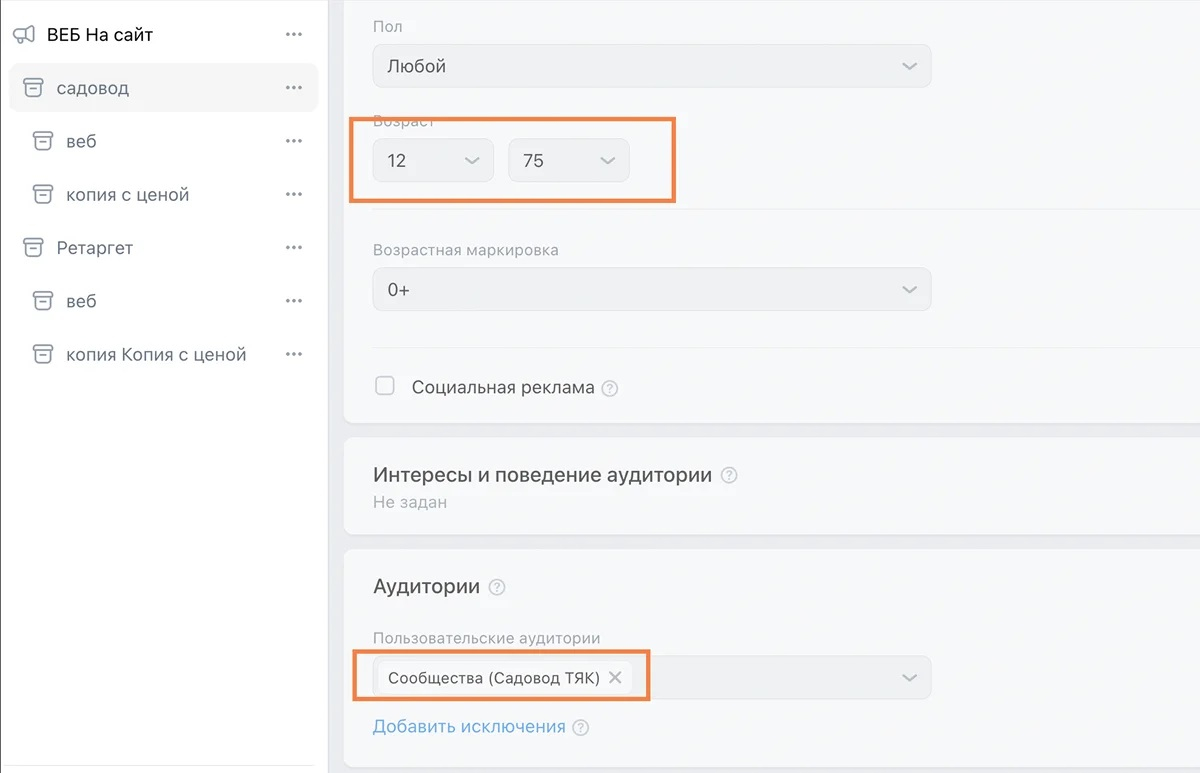The width and height of the screenshot is (1200, 773).
Task: Remove Сообщества (Садовод ТЯК) audience tag
Action: (615, 678)
